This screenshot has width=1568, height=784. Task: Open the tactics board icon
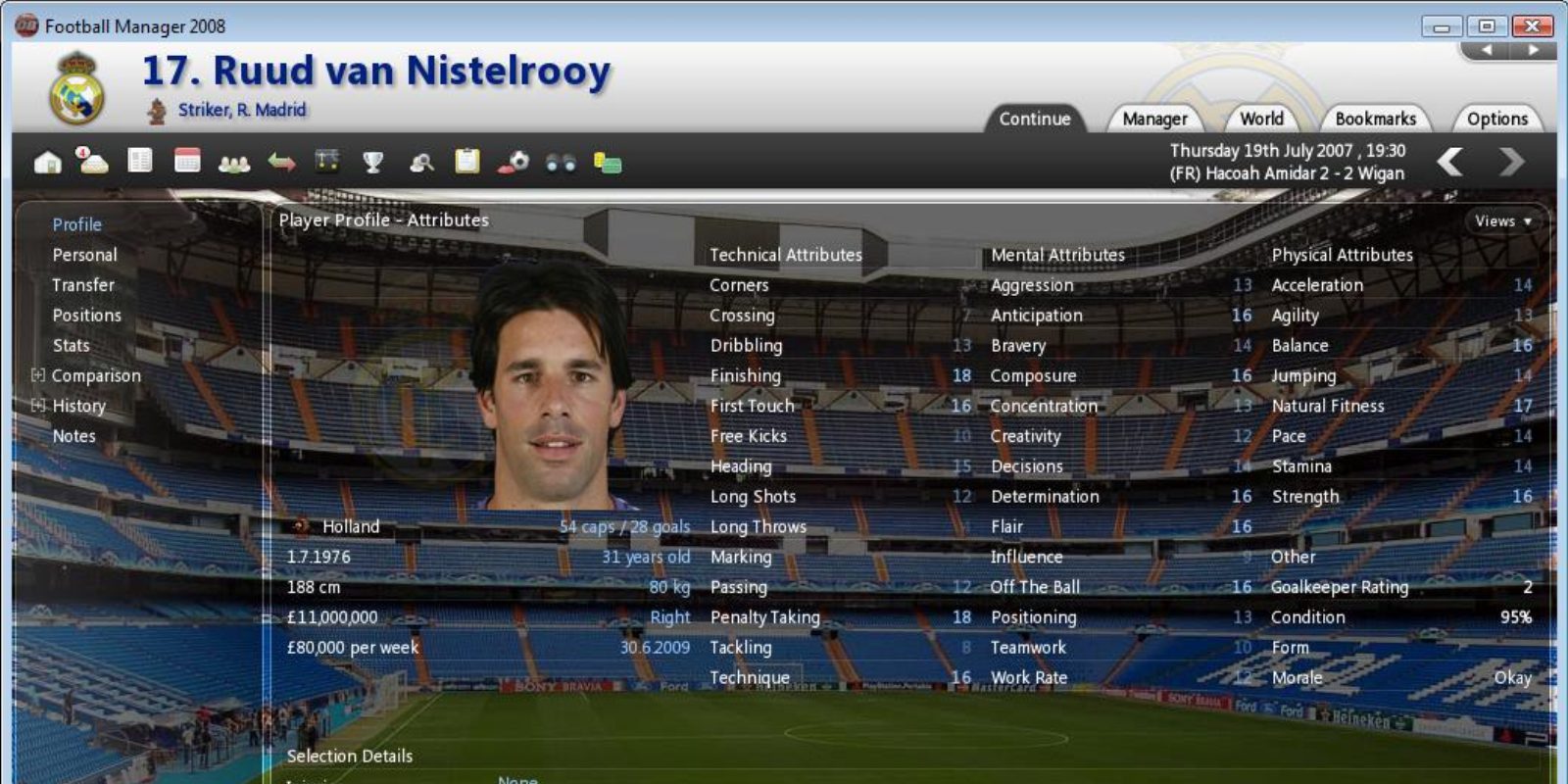(327, 161)
